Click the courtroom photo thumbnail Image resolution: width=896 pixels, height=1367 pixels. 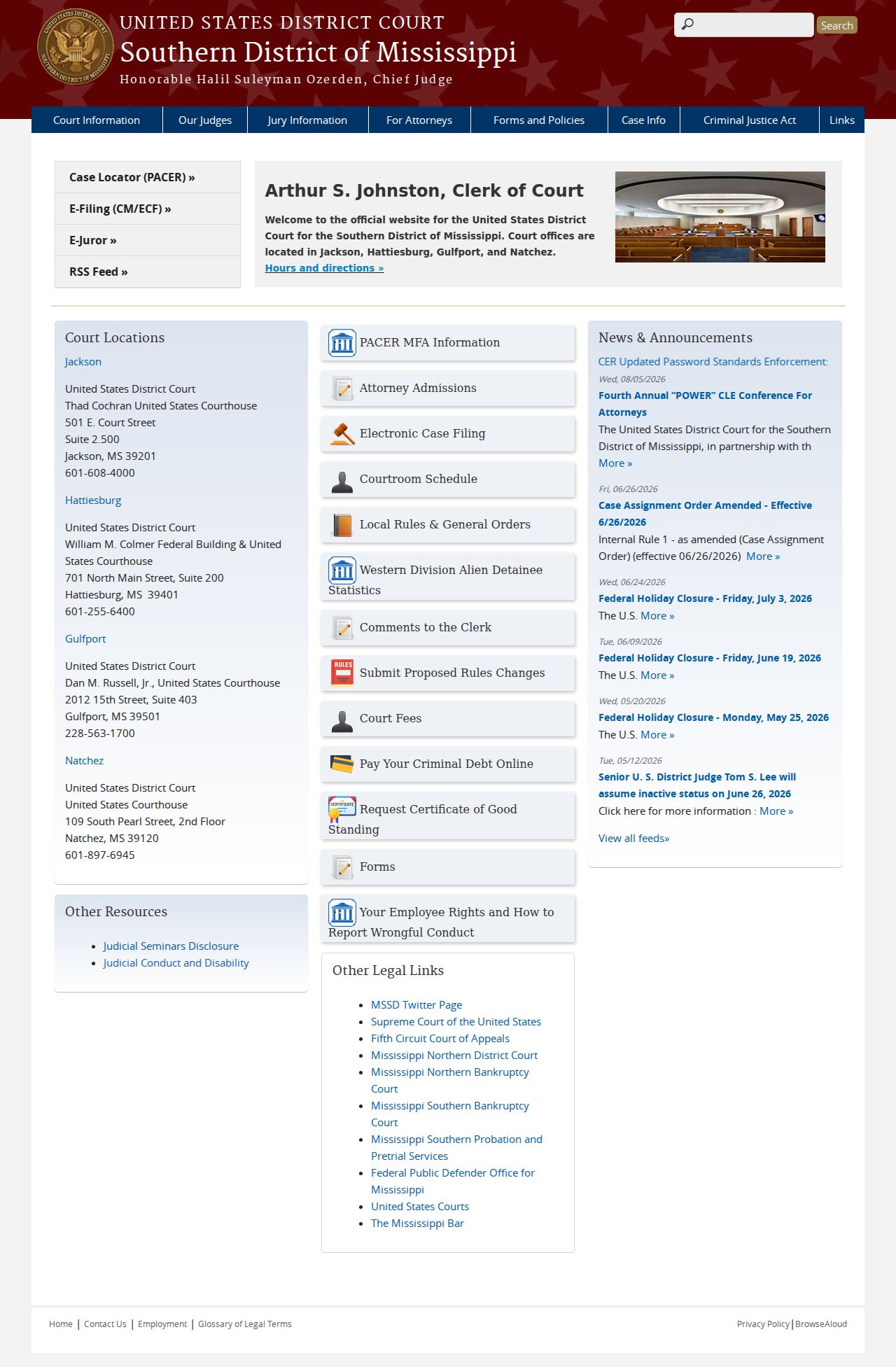pyautogui.click(x=720, y=217)
